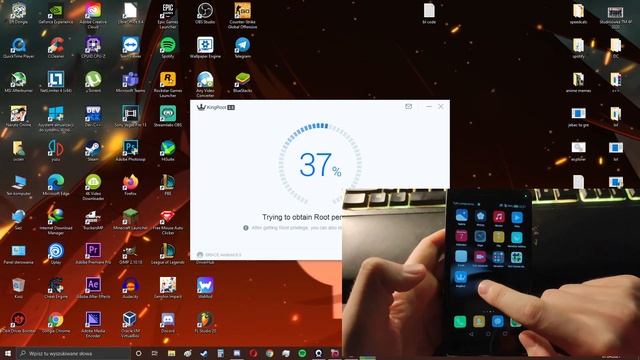The height and width of the screenshot is (360, 640).
Task: Launch Google Chrome desktop shortcut
Action: (x=56, y=322)
